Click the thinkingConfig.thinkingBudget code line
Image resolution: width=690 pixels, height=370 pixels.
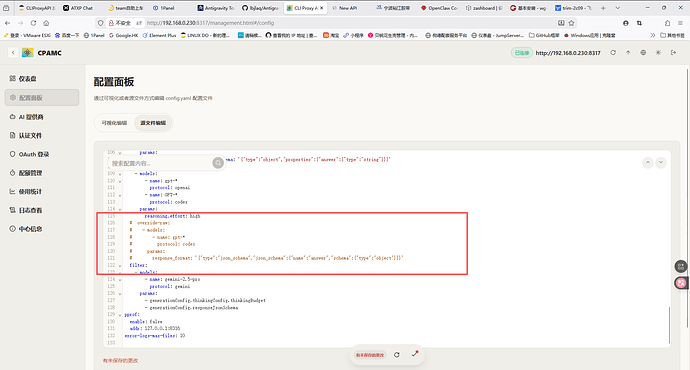tap(207, 300)
